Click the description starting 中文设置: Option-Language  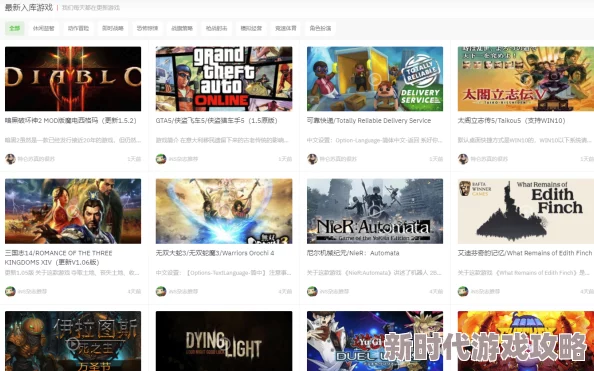(x=375, y=140)
